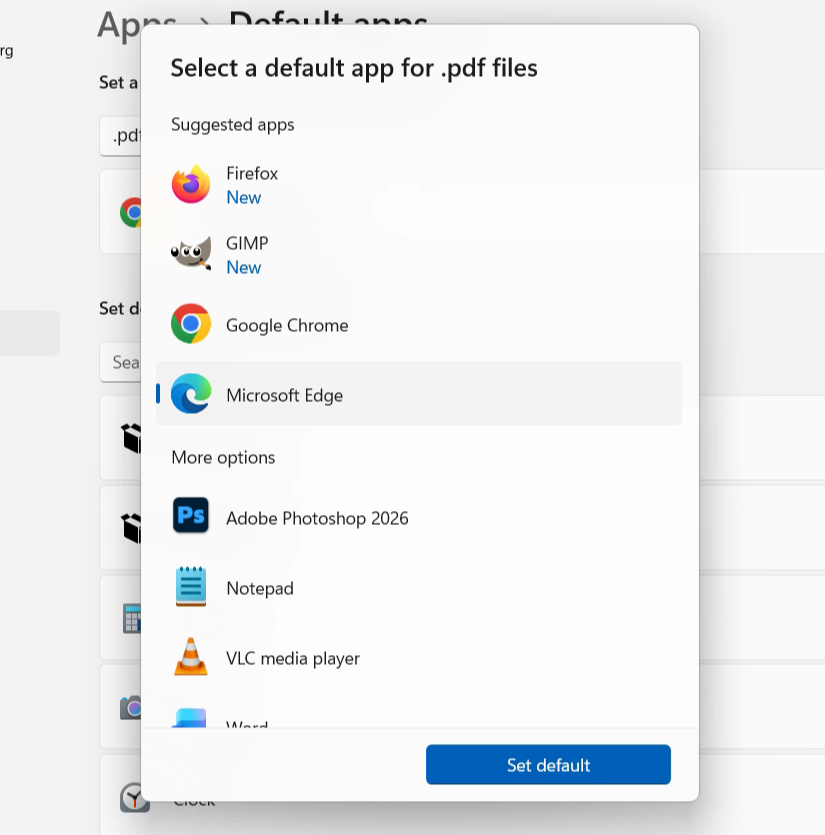The height and width of the screenshot is (835, 825).
Task: Confirm with the Set default button
Action: click(x=548, y=765)
